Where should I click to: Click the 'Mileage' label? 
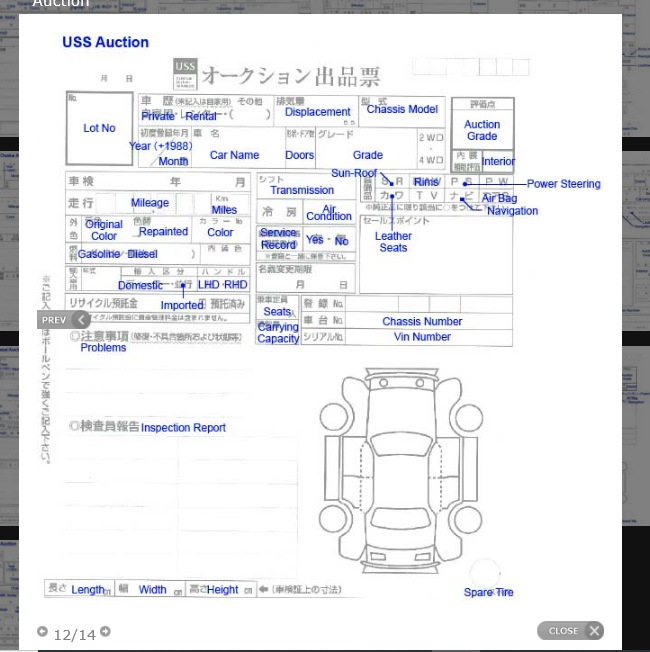(x=150, y=203)
